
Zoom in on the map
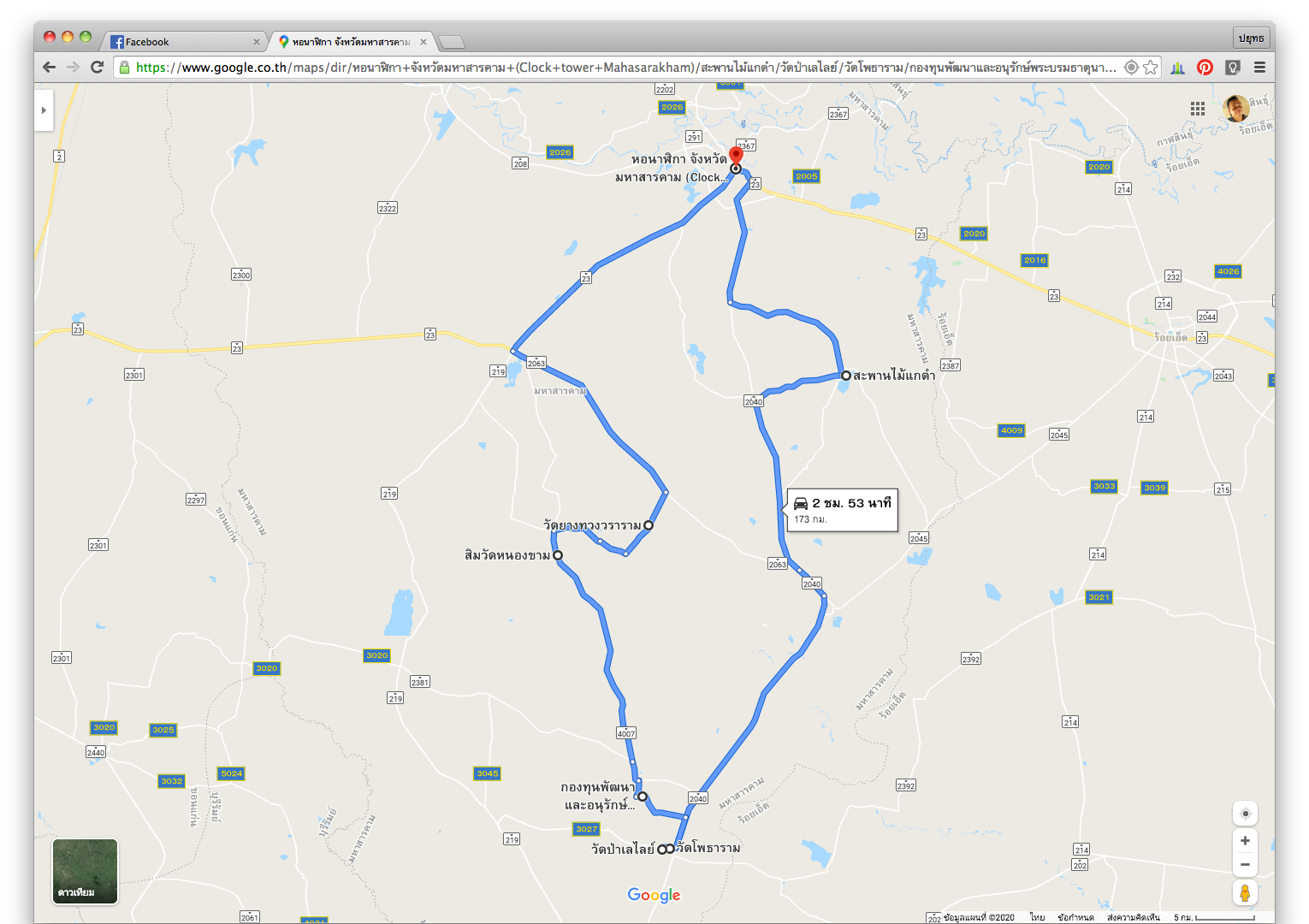(1245, 840)
